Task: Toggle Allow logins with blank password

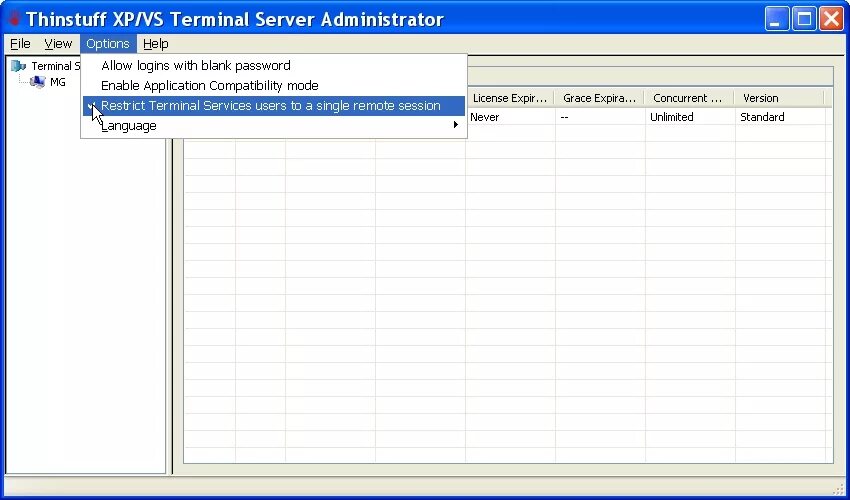Action: pyautogui.click(x=274, y=66)
